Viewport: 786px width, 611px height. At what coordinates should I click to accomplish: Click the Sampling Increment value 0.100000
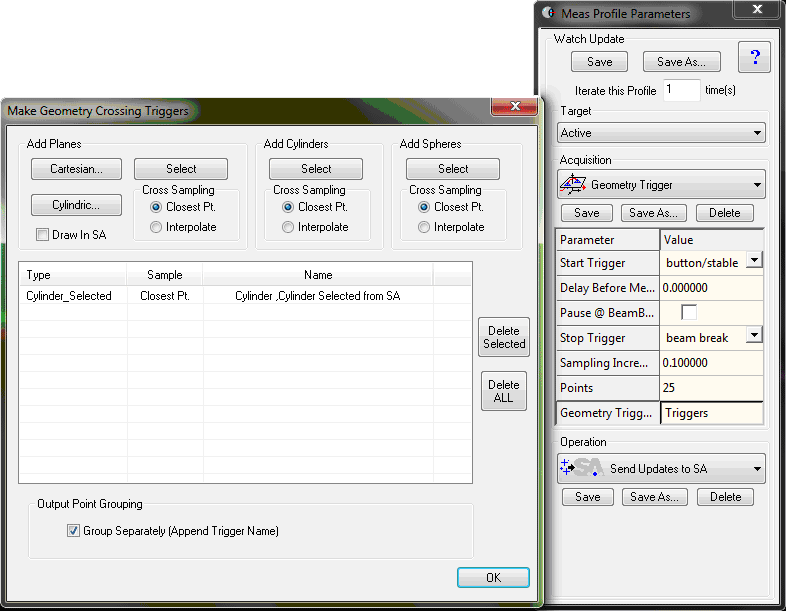[711, 363]
